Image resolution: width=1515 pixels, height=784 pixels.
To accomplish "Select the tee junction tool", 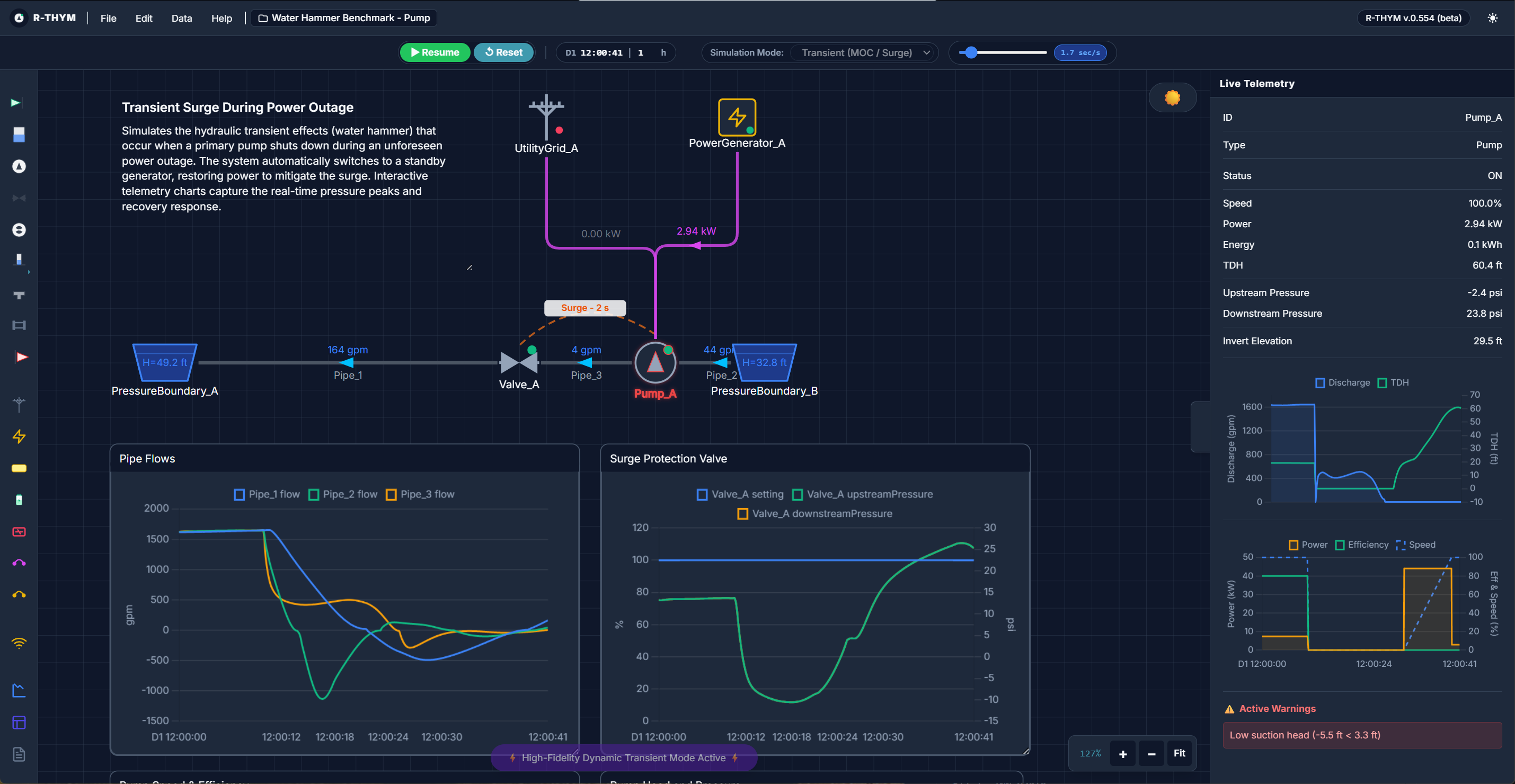I will (x=19, y=295).
